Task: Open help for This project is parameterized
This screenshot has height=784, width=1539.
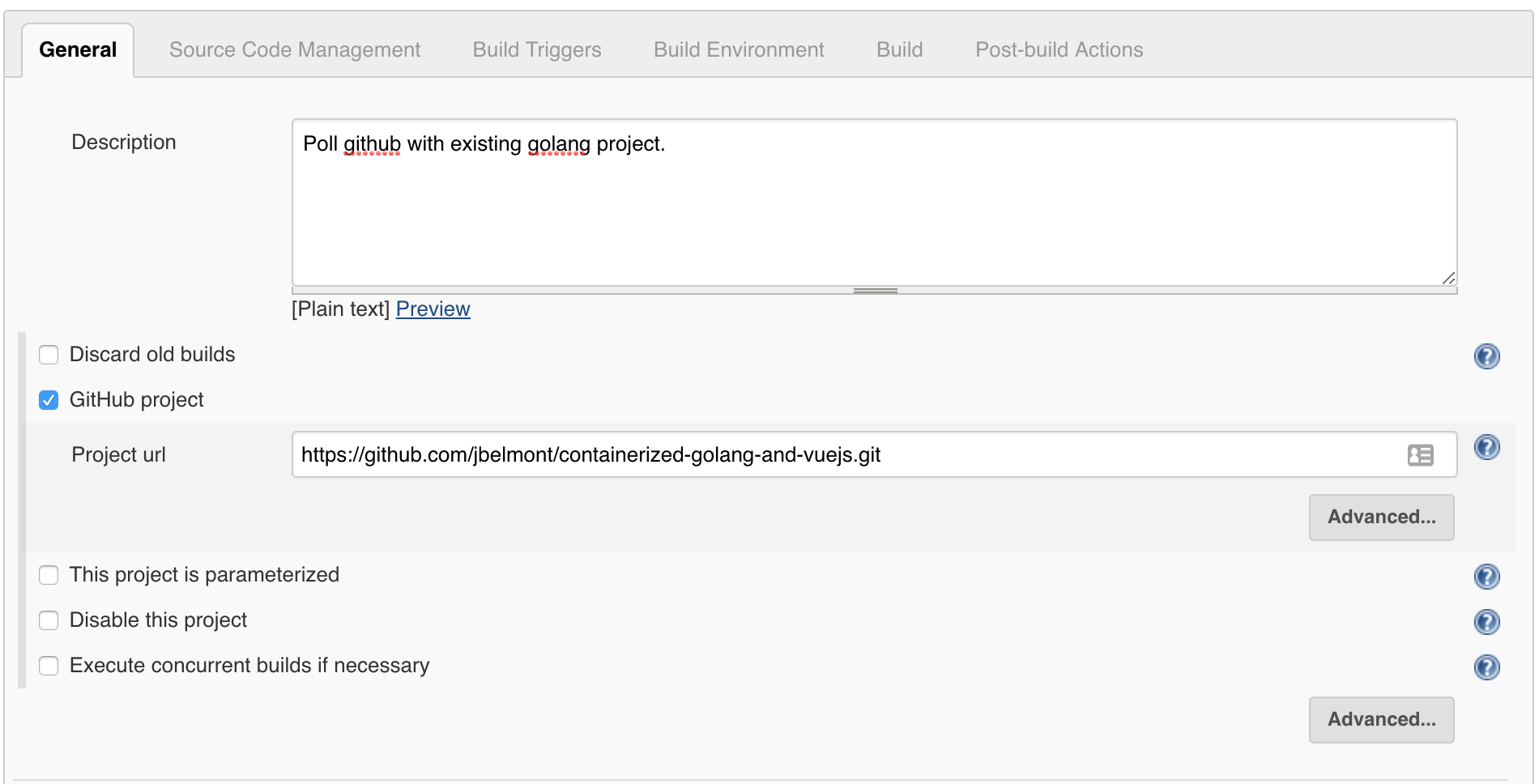Action: click(1486, 577)
